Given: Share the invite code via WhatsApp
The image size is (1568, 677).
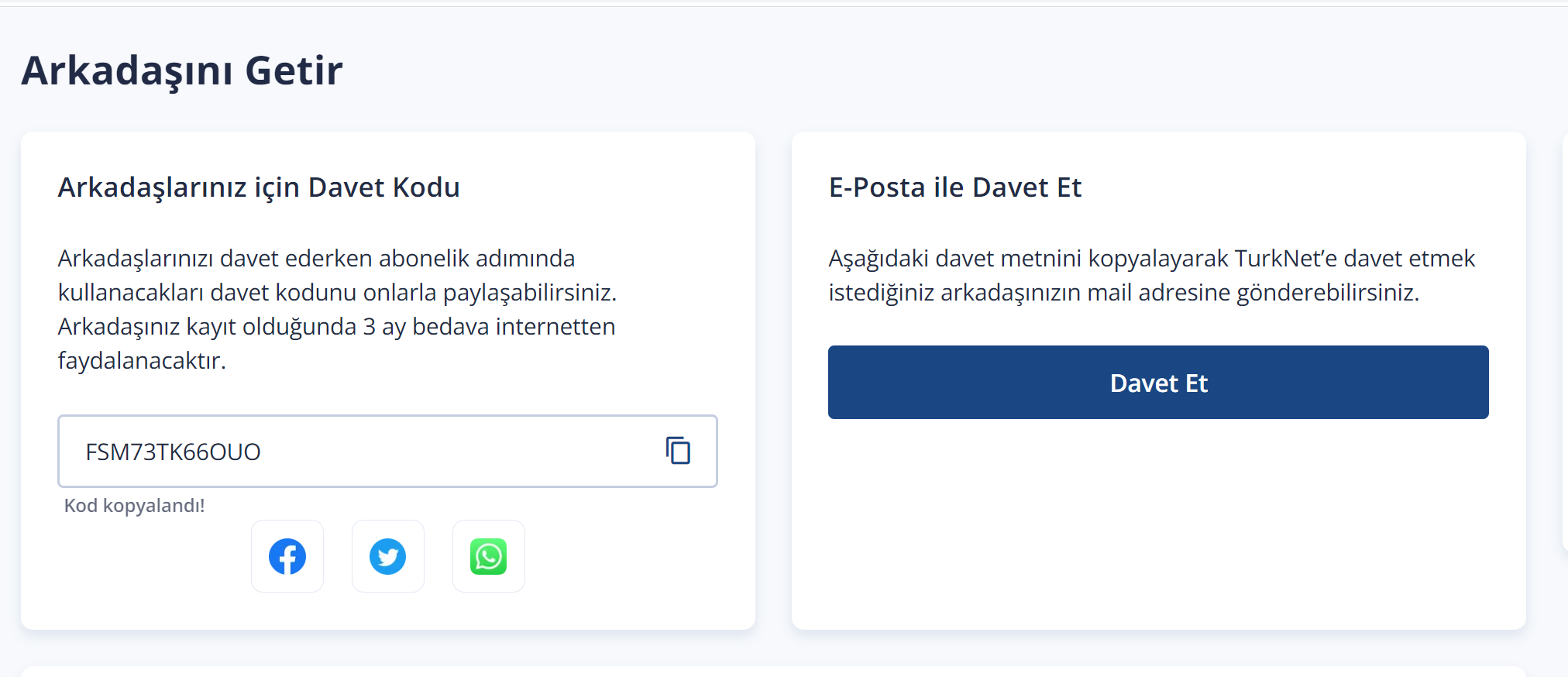Looking at the screenshot, I should point(489,556).
